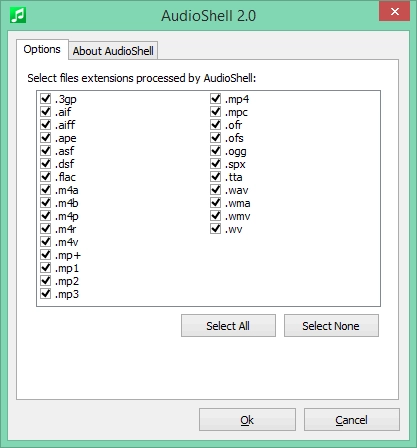The width and height of the screenshot is (417, 448).
Task: Toggle the .aiff extension checkbox
Action: pyautogui.click(x=46, y=125)
